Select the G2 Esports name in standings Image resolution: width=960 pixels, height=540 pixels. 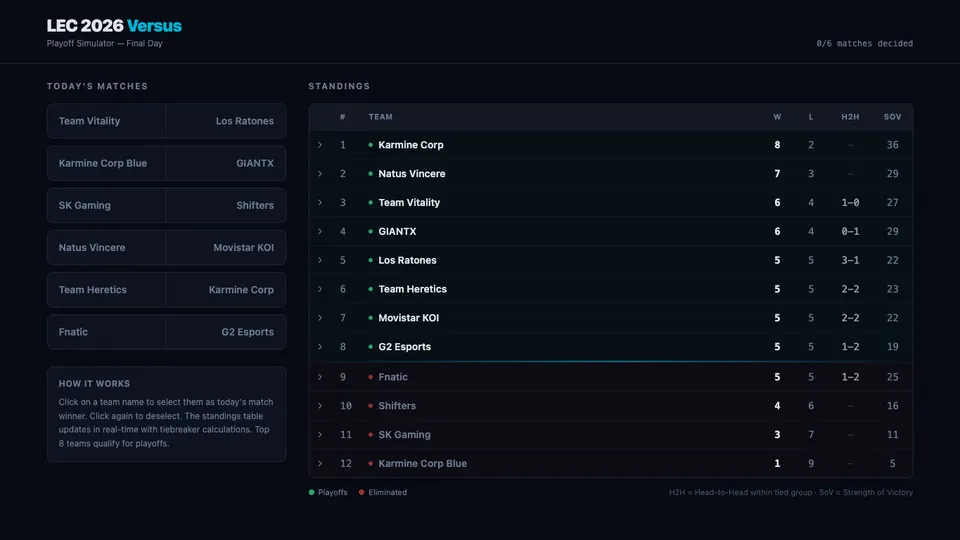pos(405,347)
